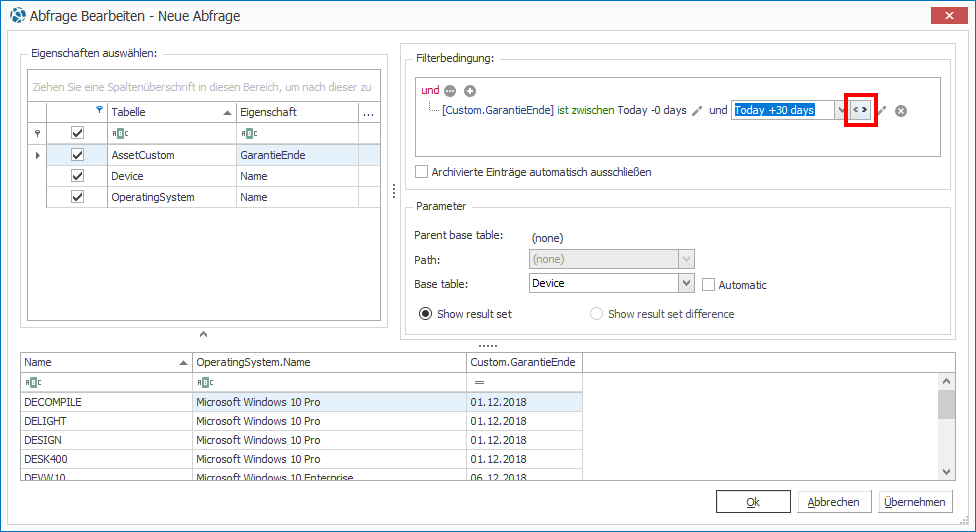
Task: Select the DESIGN result row
Action: (x=301, y=440)
